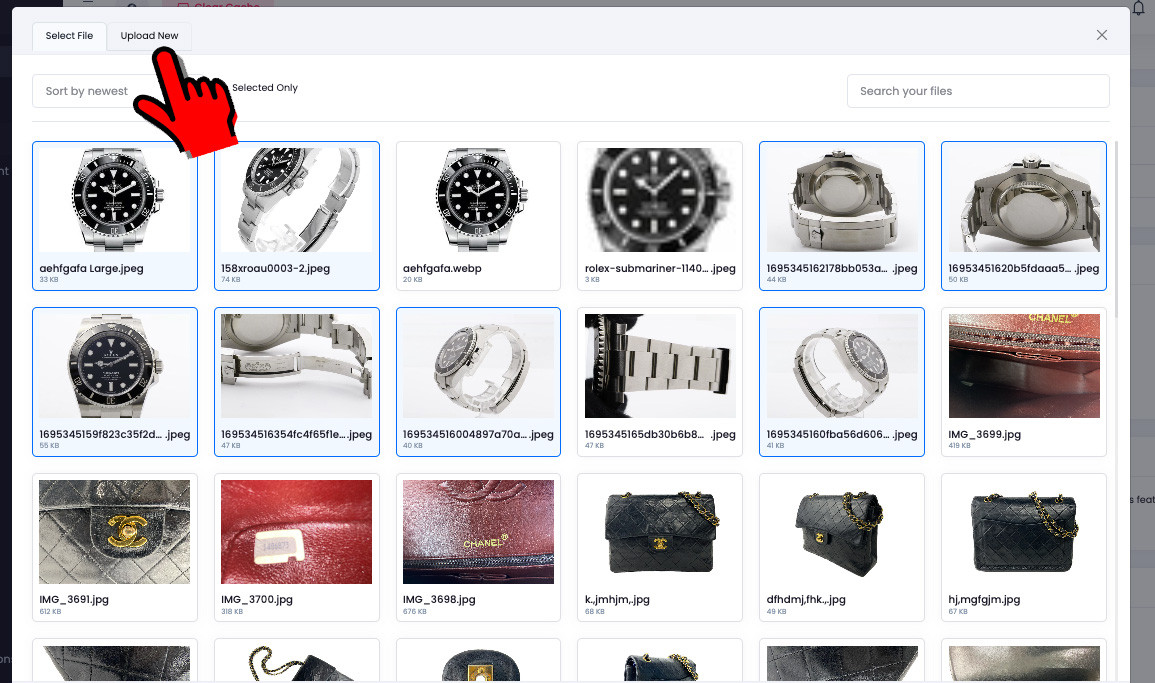Toggle the Selected Only filter
Viewport: 1155px width, 683px height.
(264, 88)
